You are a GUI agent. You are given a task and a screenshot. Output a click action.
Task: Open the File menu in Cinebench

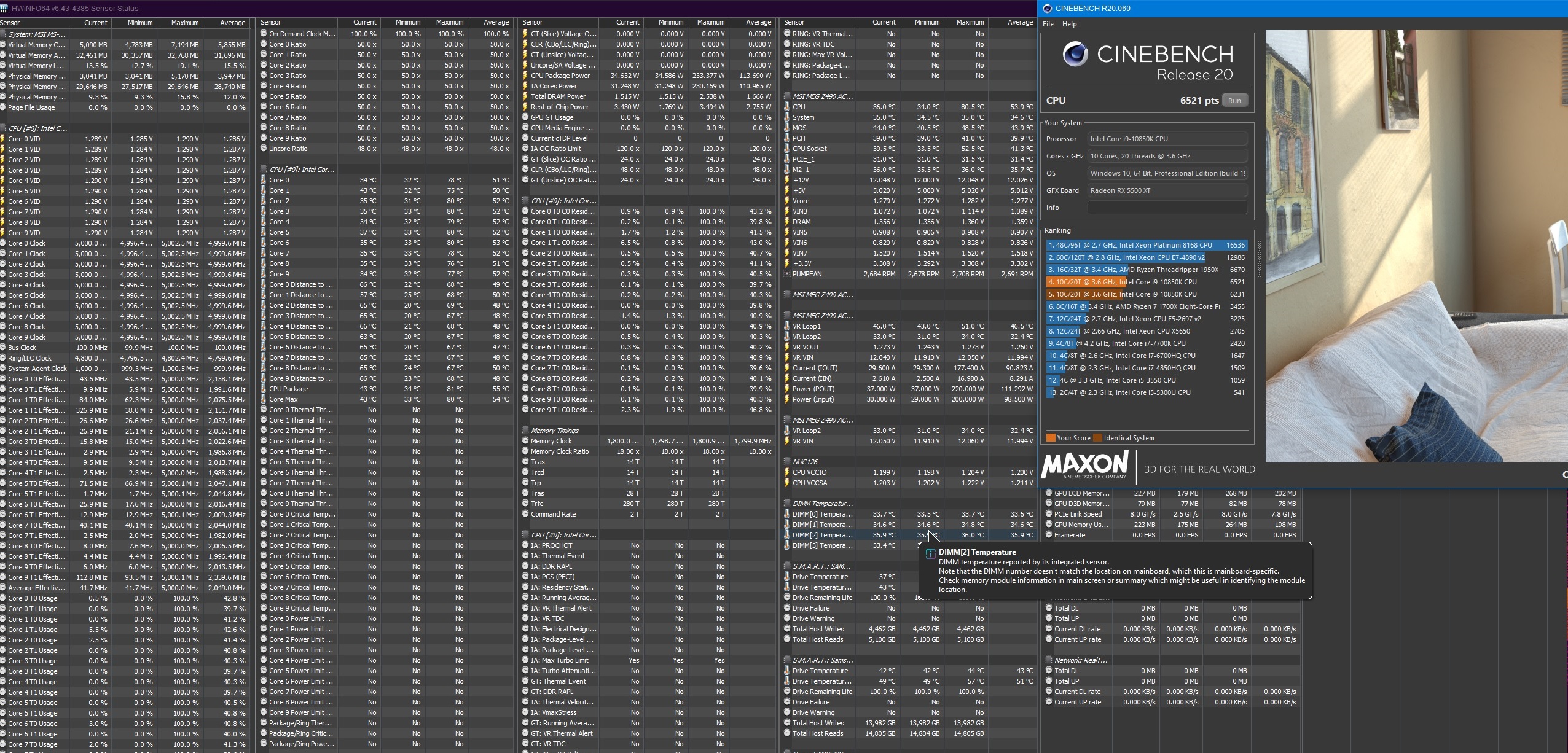[1048, 24]
